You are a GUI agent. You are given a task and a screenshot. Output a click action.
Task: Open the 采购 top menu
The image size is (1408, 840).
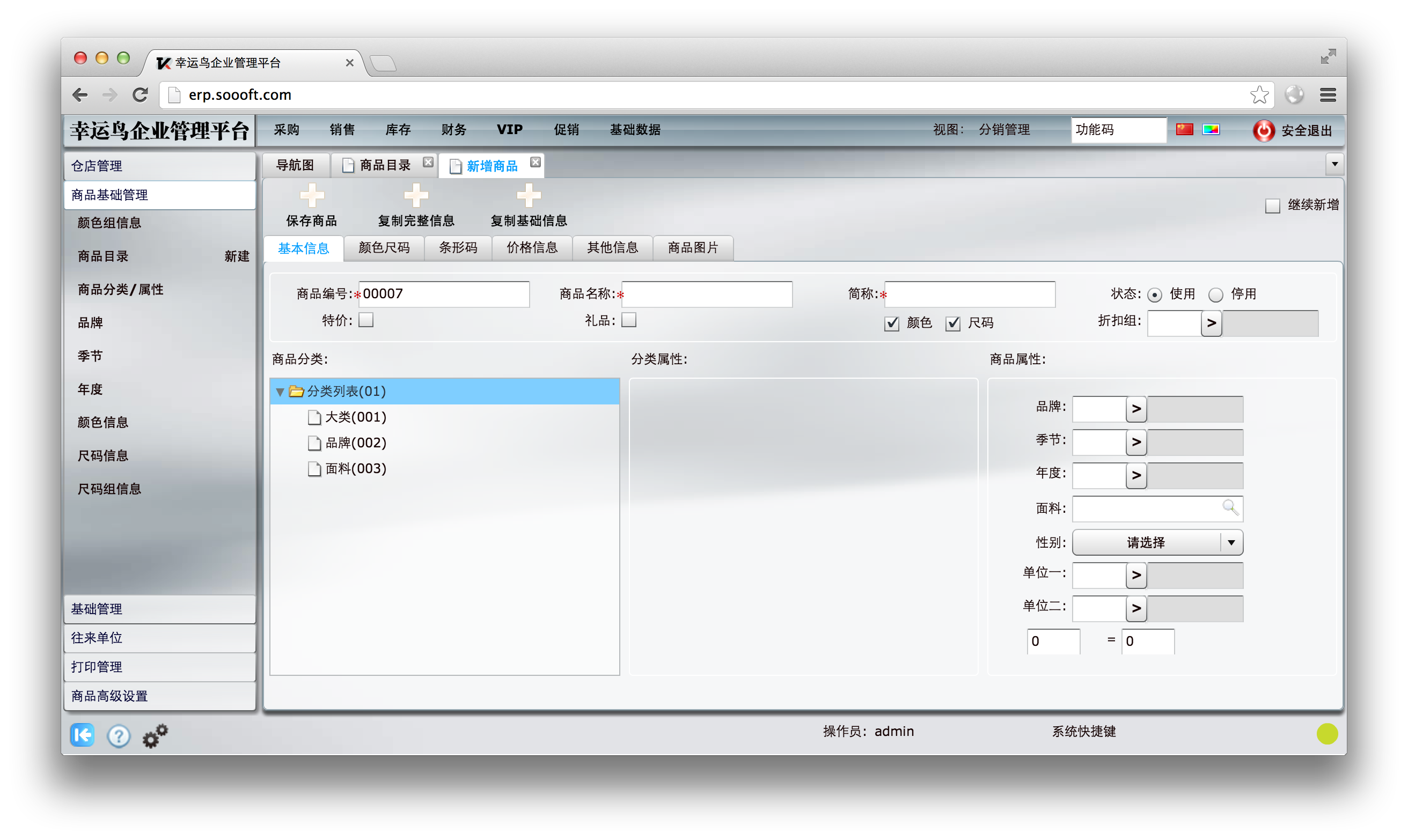click(287, 130)
